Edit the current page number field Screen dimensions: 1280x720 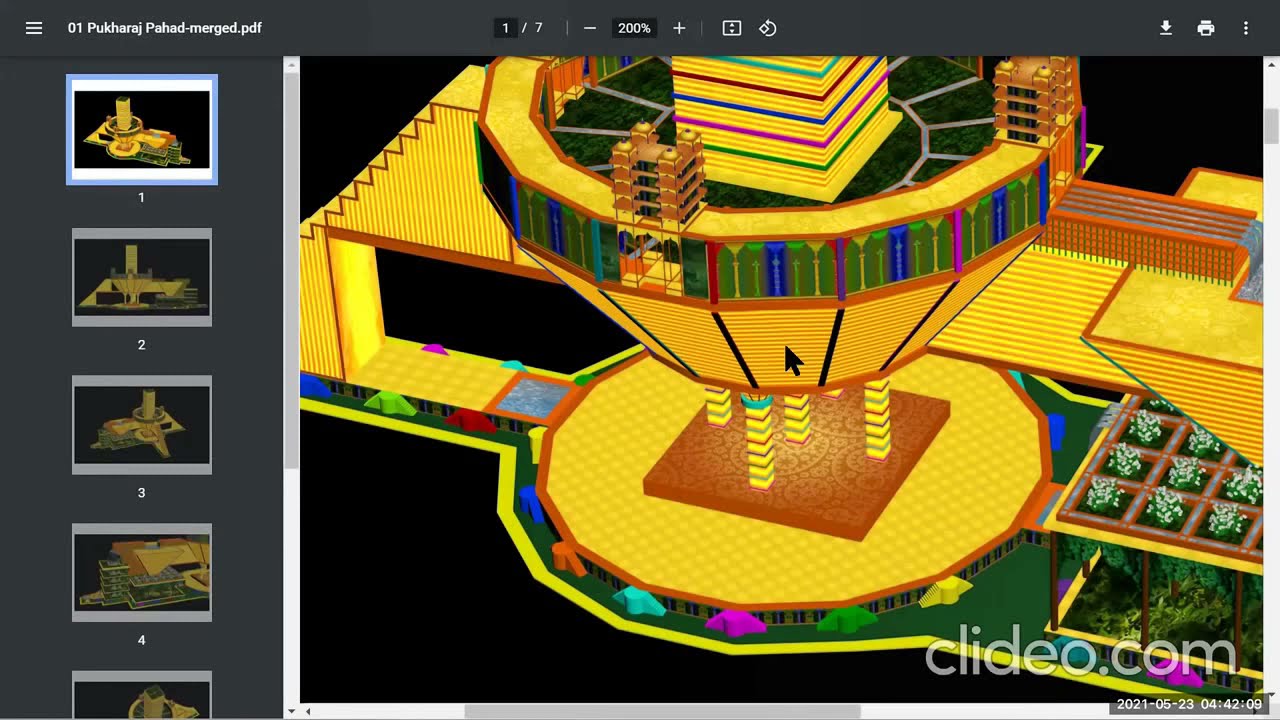(x=506, y=28)
